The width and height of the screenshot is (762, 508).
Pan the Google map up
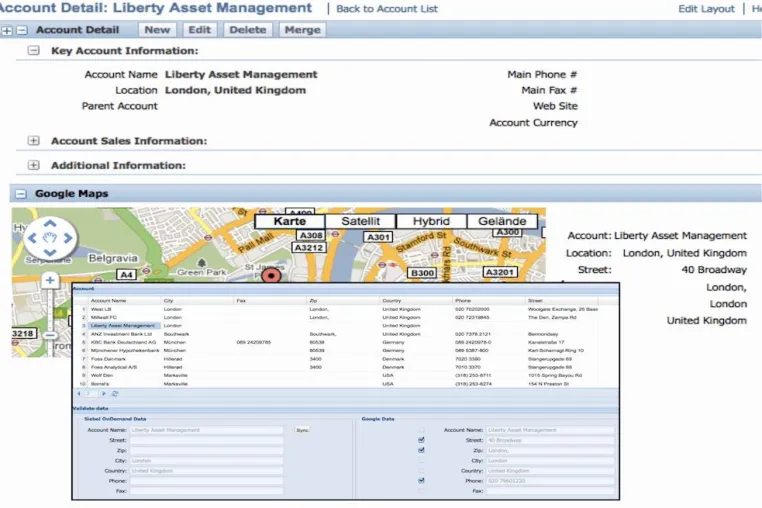pyautogui.click(x=50, y=224)
